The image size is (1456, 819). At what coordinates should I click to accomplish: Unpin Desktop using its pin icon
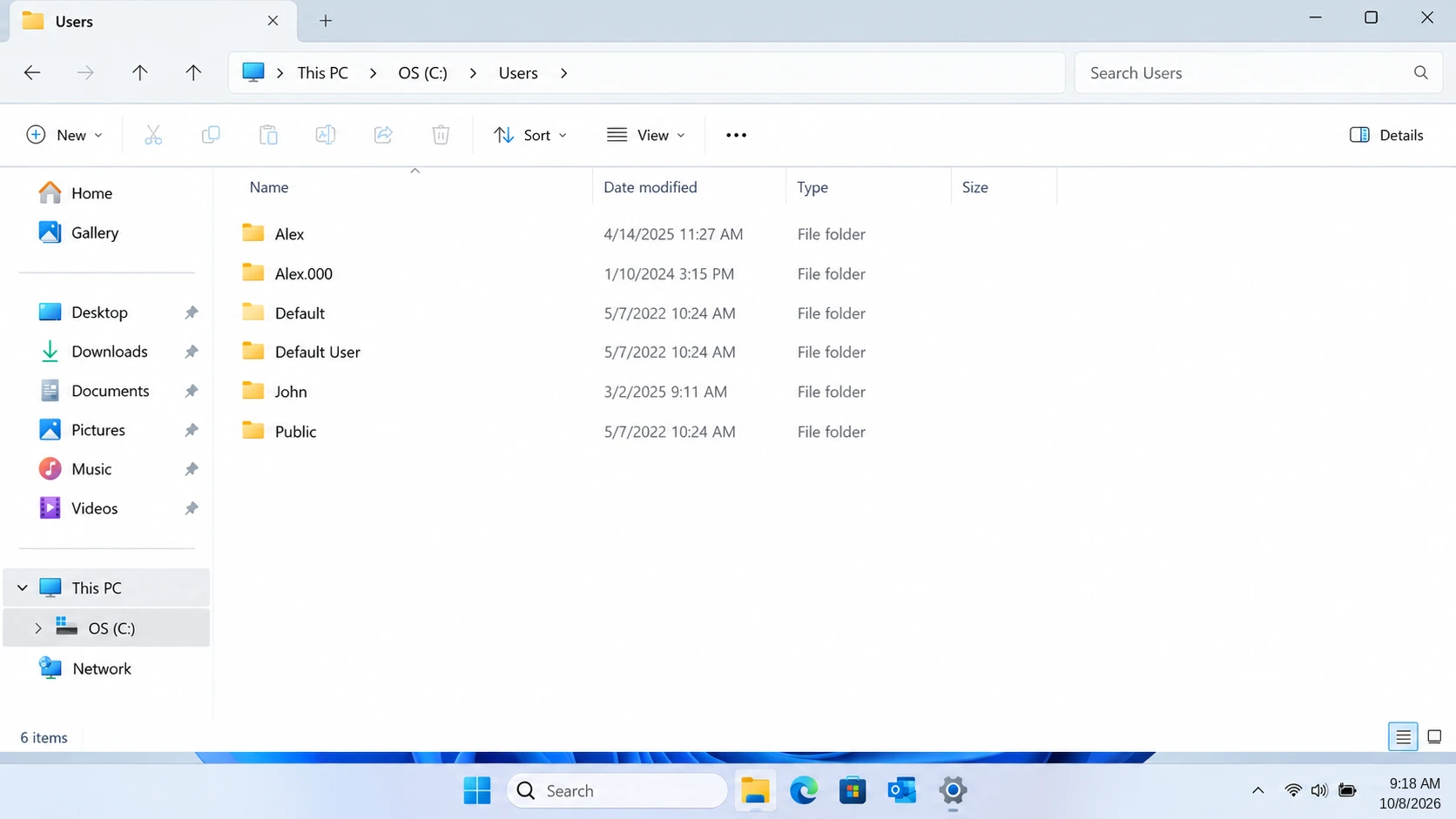192,312
